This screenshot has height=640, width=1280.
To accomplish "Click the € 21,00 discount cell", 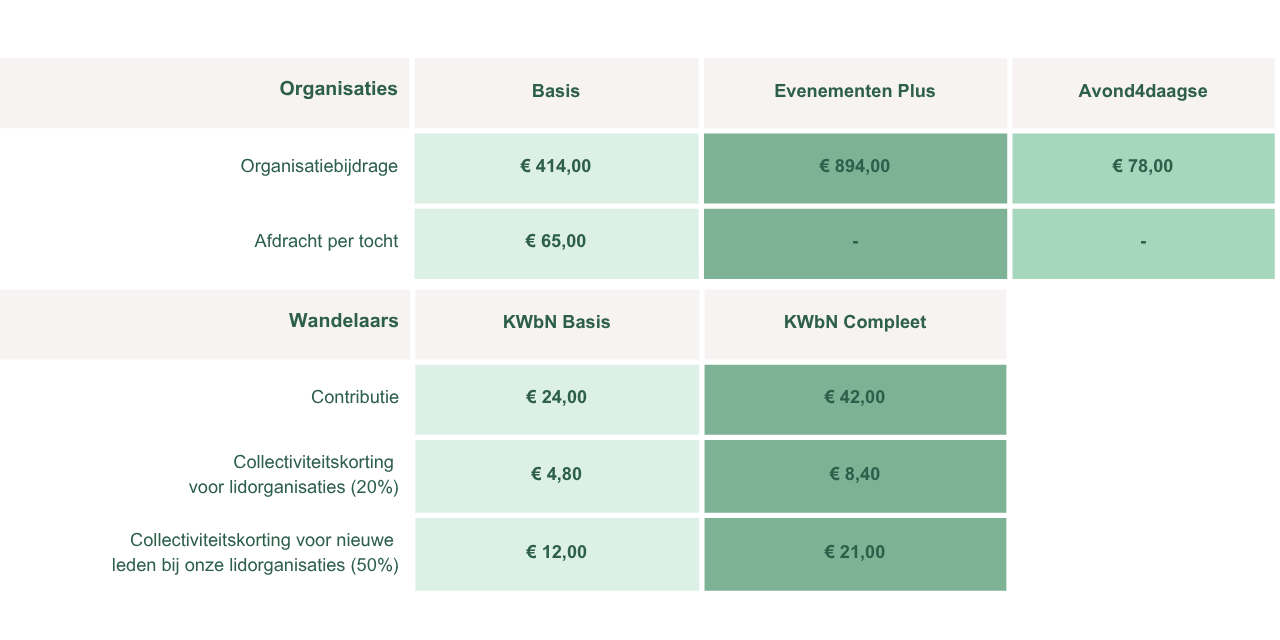I will (x=855, y=552).
